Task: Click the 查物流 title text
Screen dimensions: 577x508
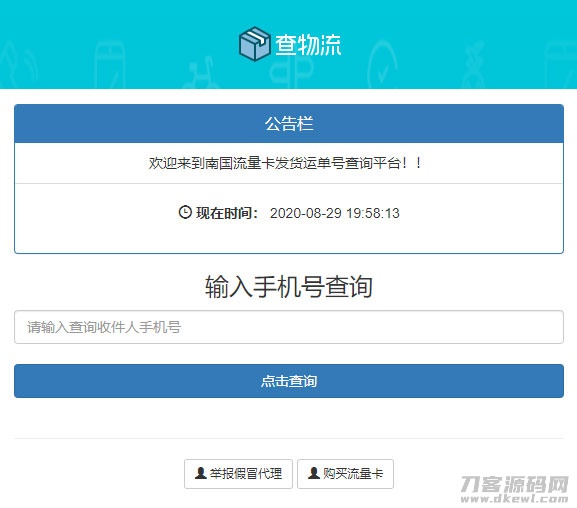Action: 308,45
